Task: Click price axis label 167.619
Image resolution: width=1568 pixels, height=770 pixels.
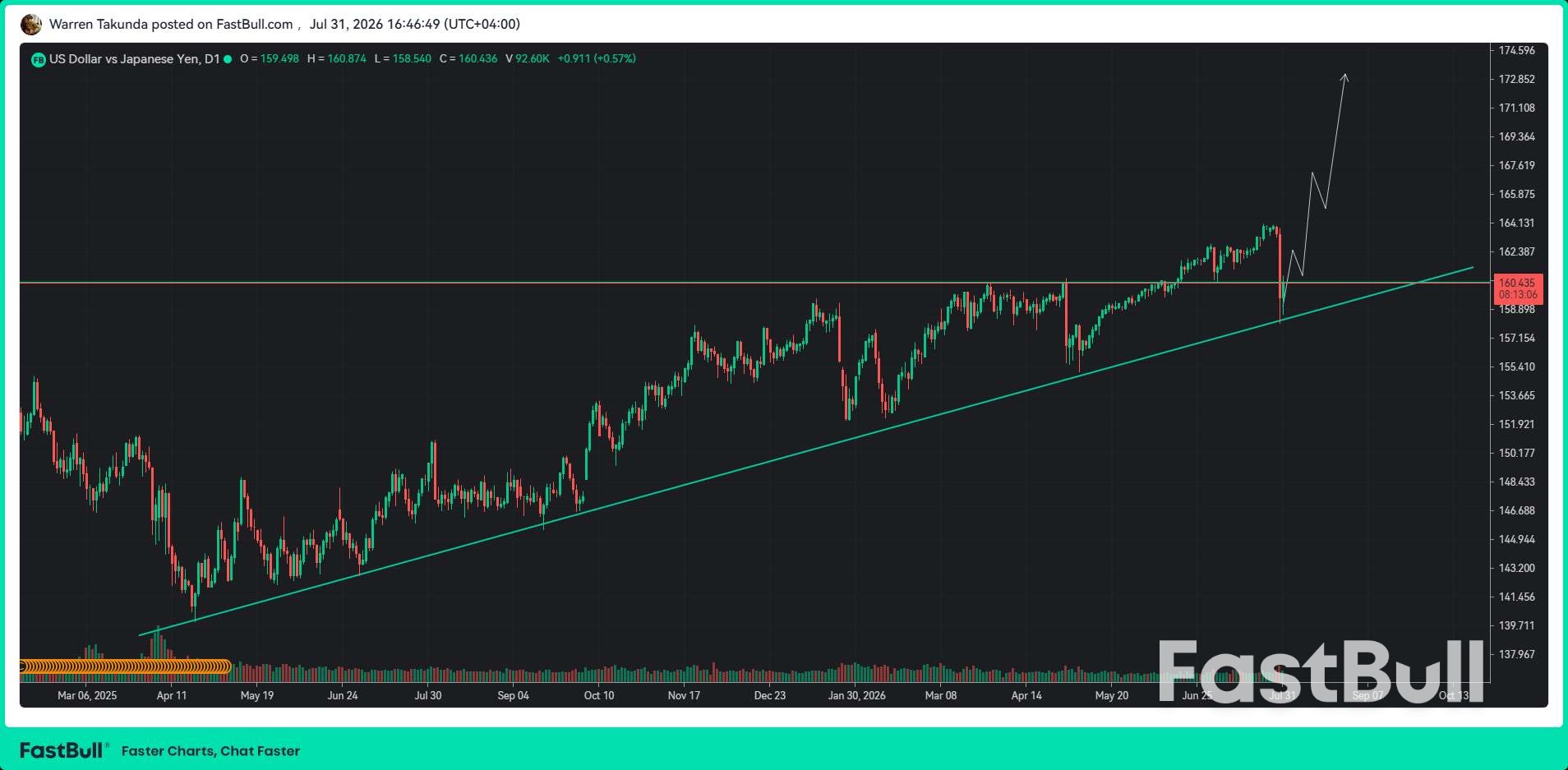Action: click(1516, 166)
